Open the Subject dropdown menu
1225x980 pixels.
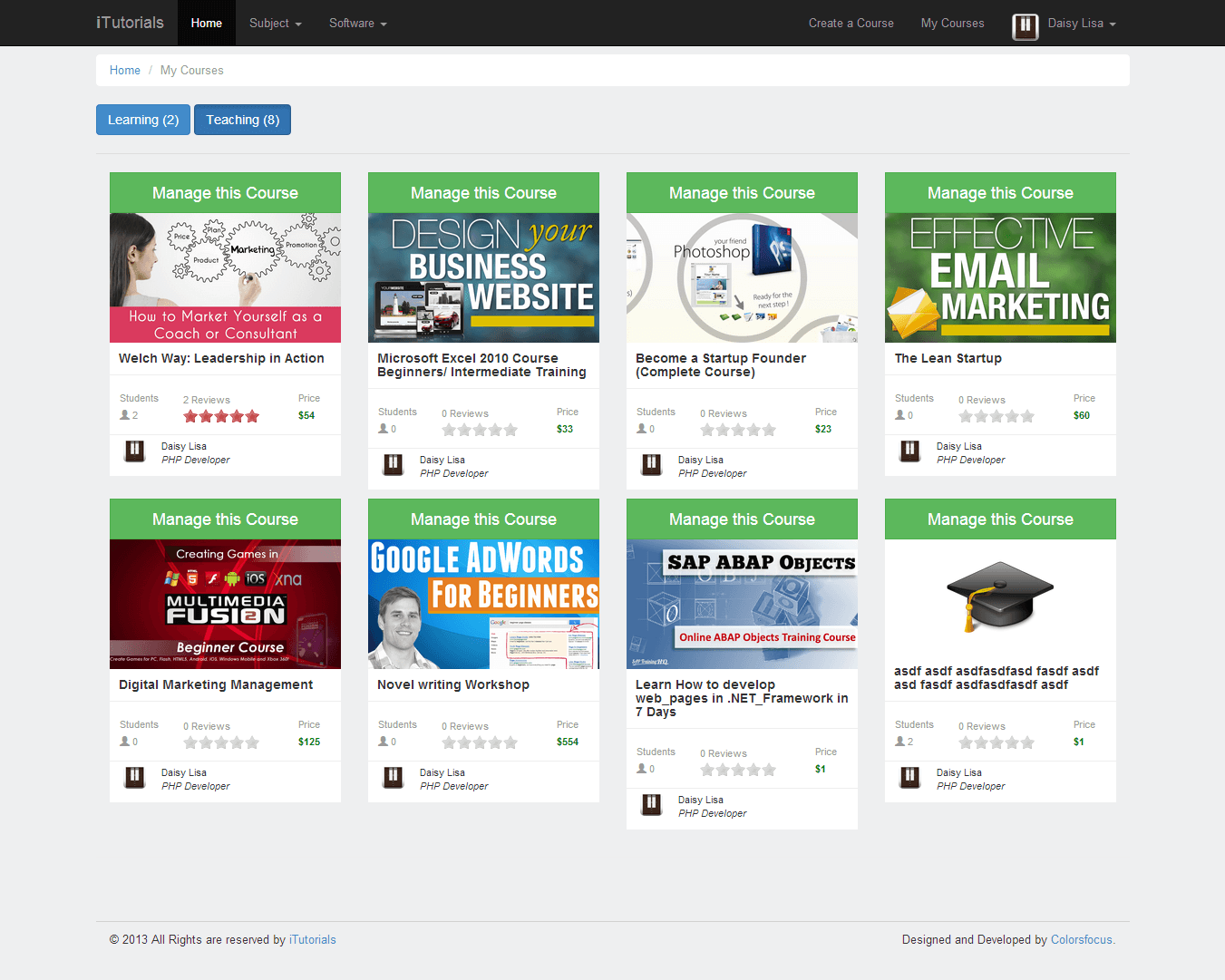[x=276, y=23]
